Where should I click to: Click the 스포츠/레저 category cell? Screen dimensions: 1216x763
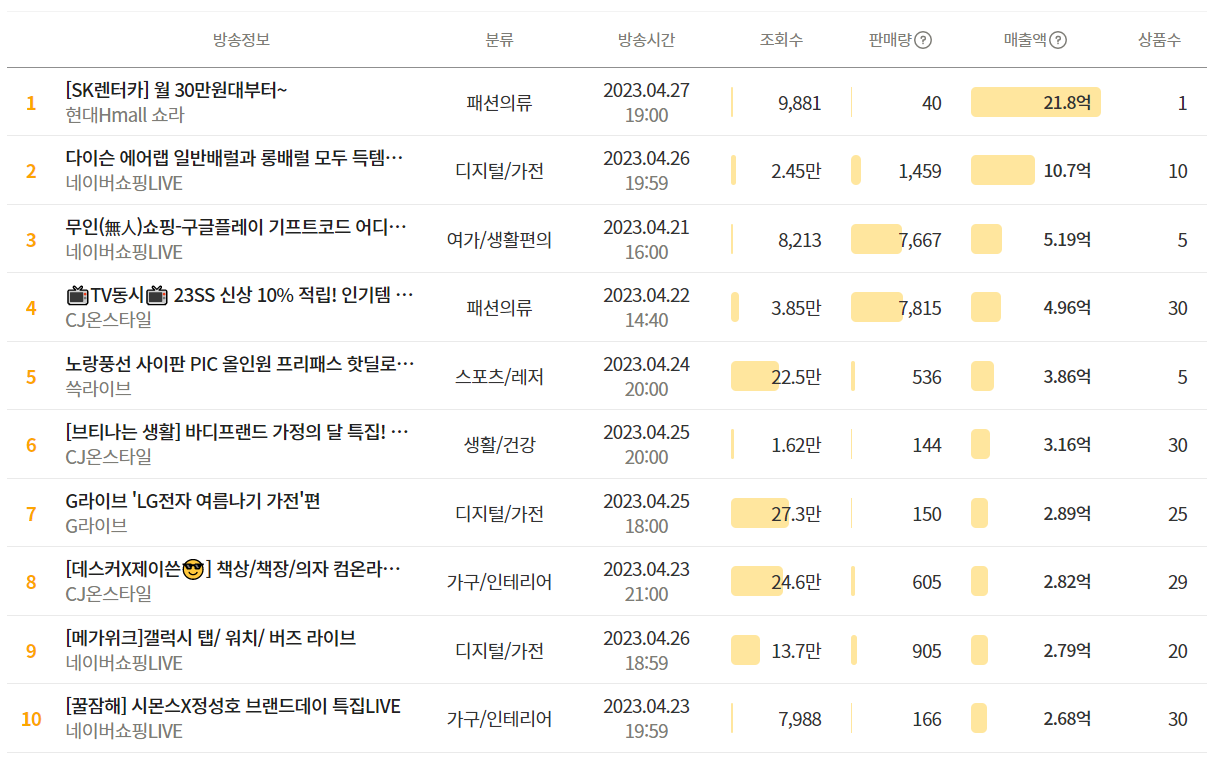pos(499,376)
